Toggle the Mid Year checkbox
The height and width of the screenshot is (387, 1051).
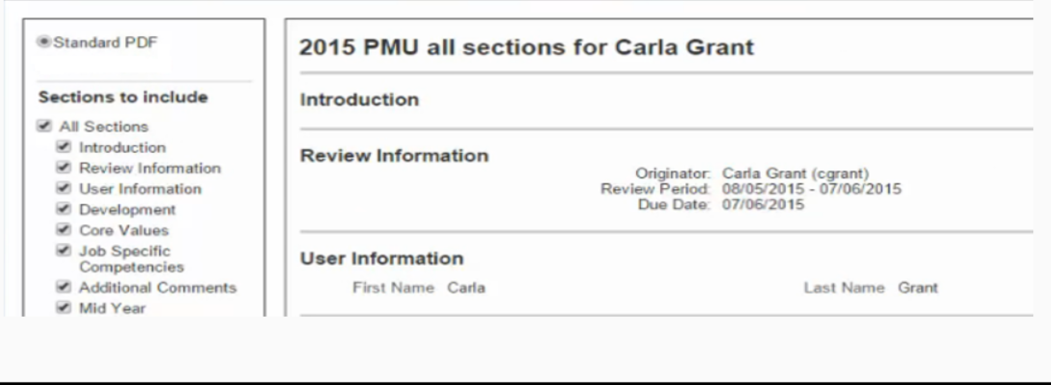(x=64, y=308)
